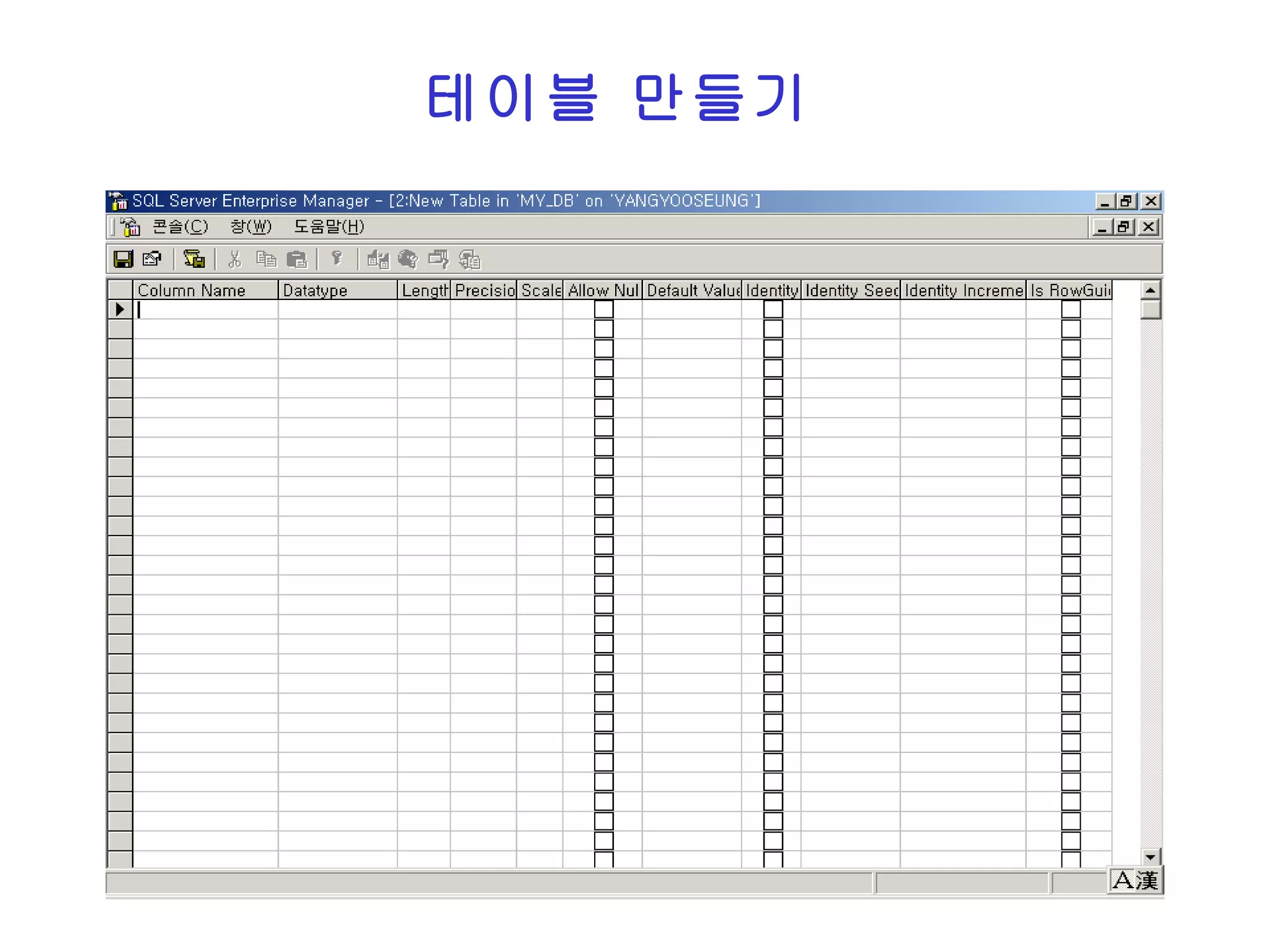Click the scrollbar down arrow
This screenshot has width=1270, height=952.
(1150, 857)
